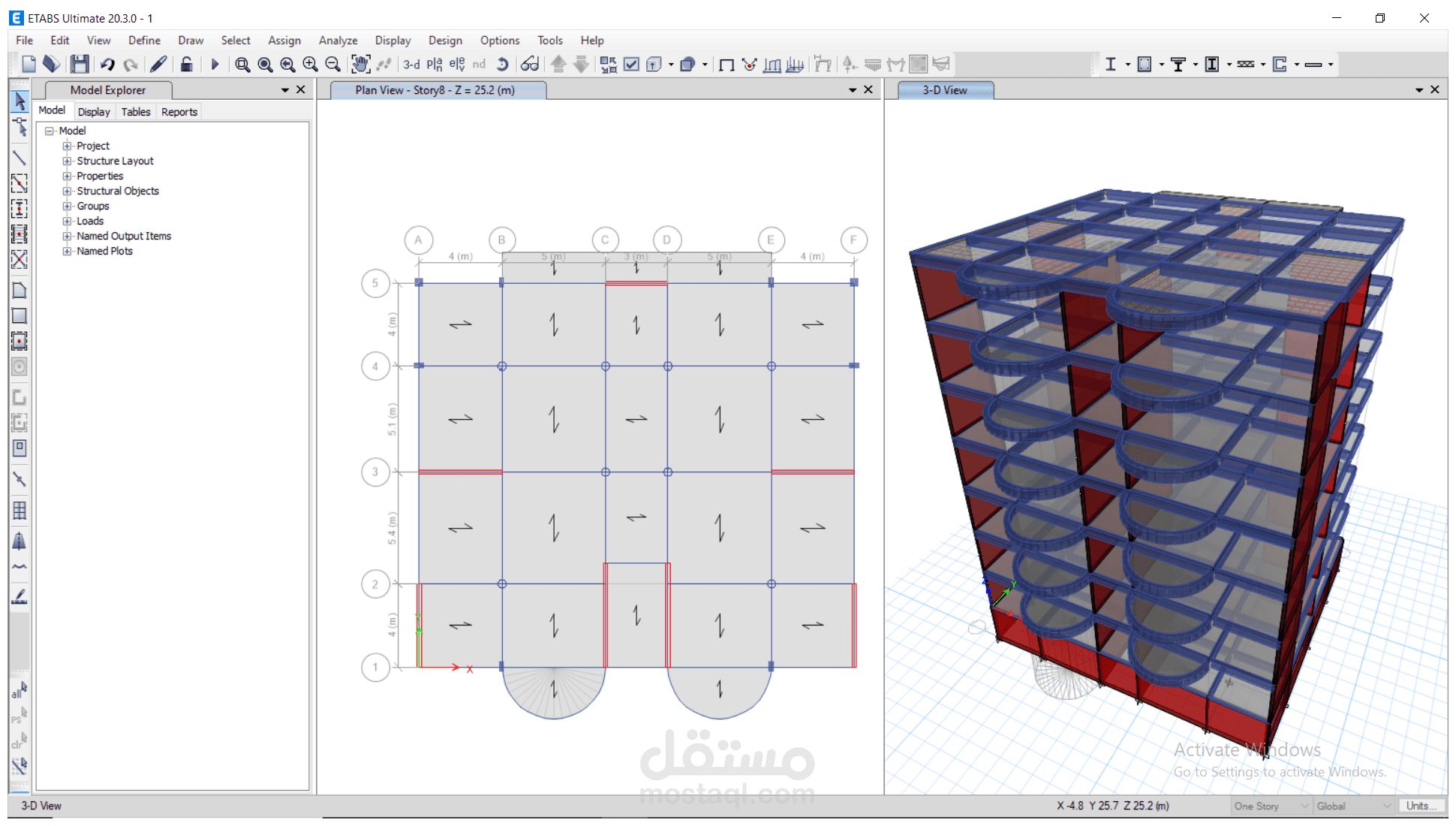Click grid bubble A in plan view

pyautogui.click(x=419, y=240)
